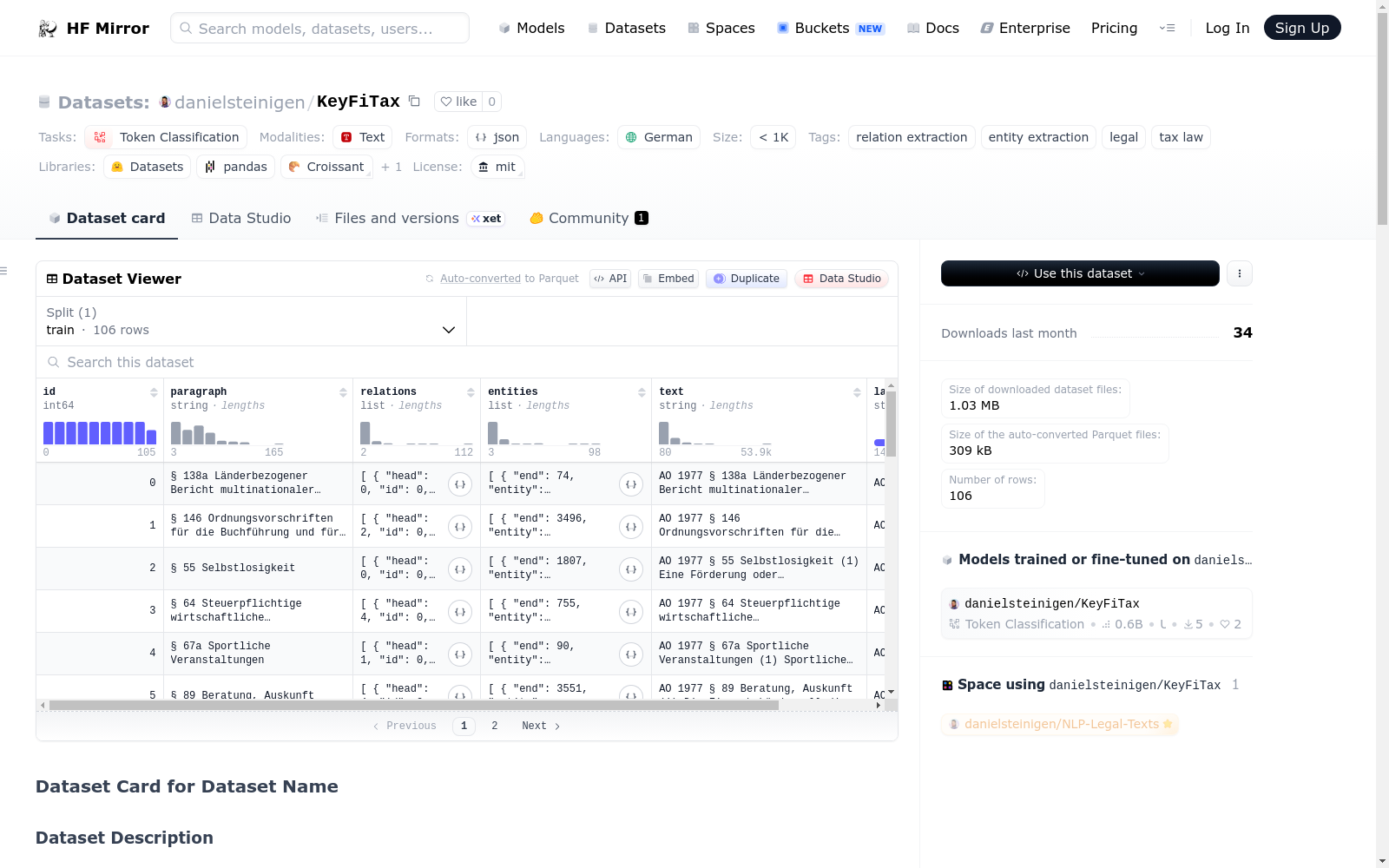Copy dataset name with the copy icon
1389x868 pixels.
tap(415, 102)
